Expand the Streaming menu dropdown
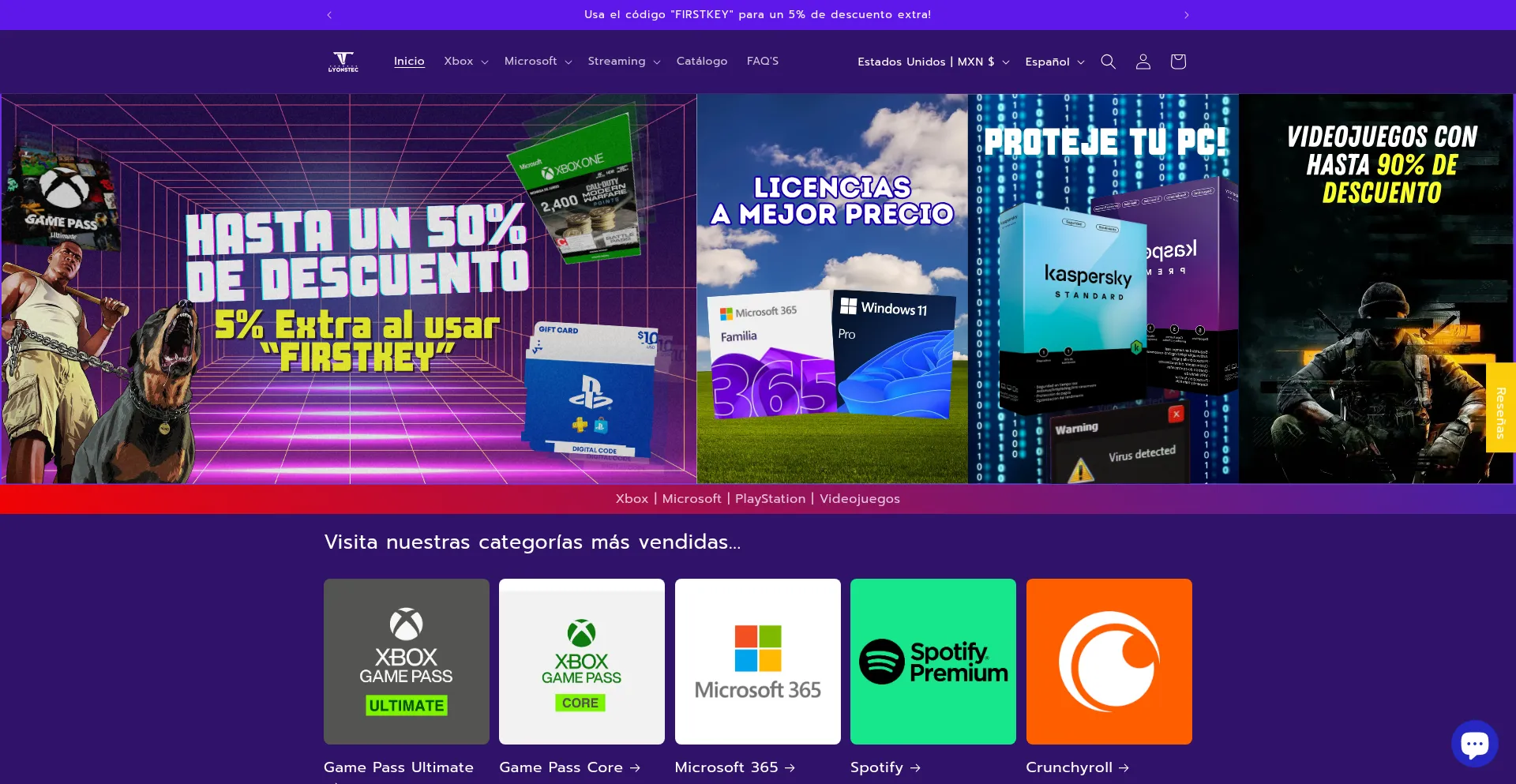The height and width of the screenshot is (784, 1516). click(624, 62)
